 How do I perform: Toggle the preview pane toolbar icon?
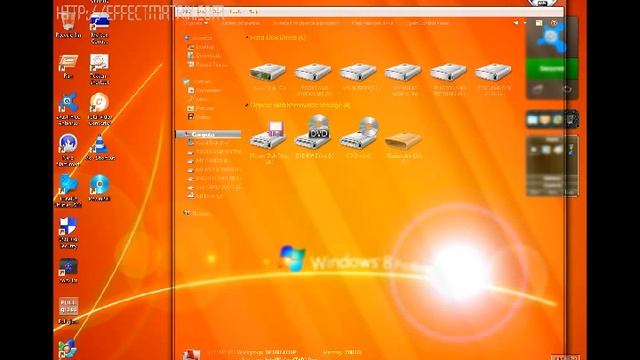coord(539,23)
